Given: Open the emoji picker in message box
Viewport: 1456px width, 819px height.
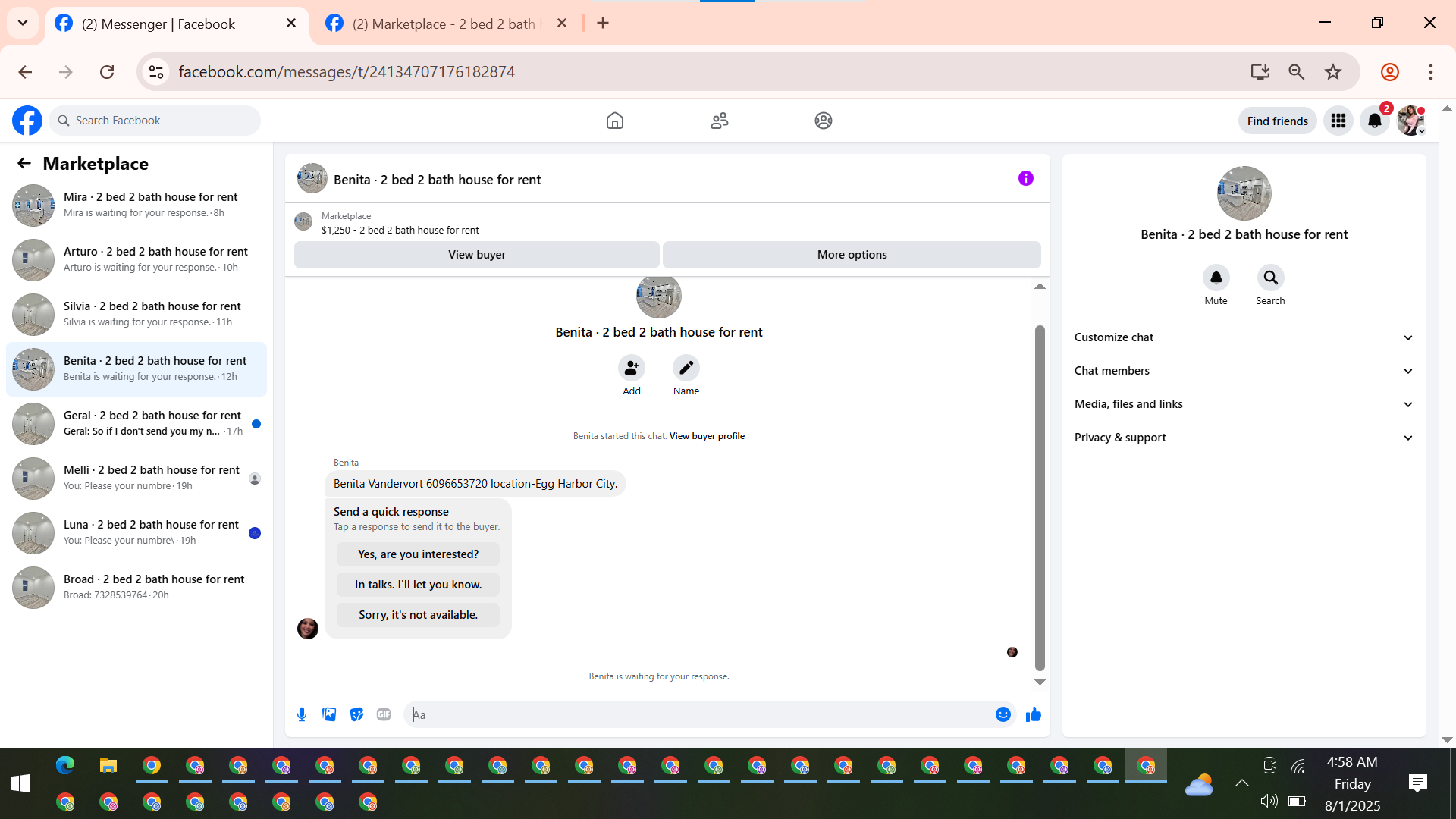Looking at the screenshot, I should click(1003, 714).
